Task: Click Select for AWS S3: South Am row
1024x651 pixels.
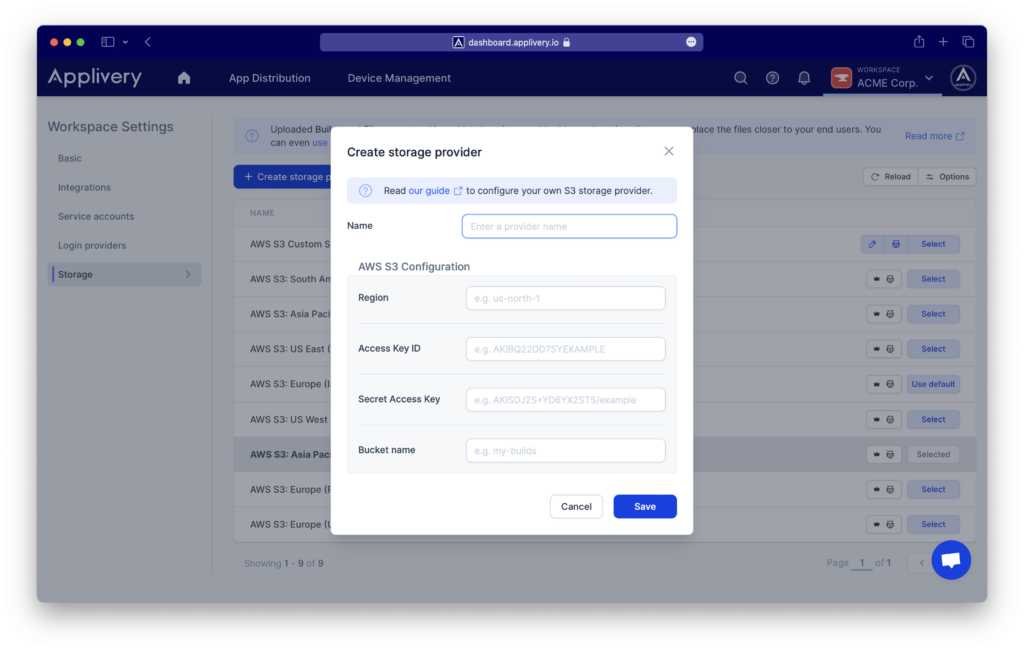Action: coord(933,279)
